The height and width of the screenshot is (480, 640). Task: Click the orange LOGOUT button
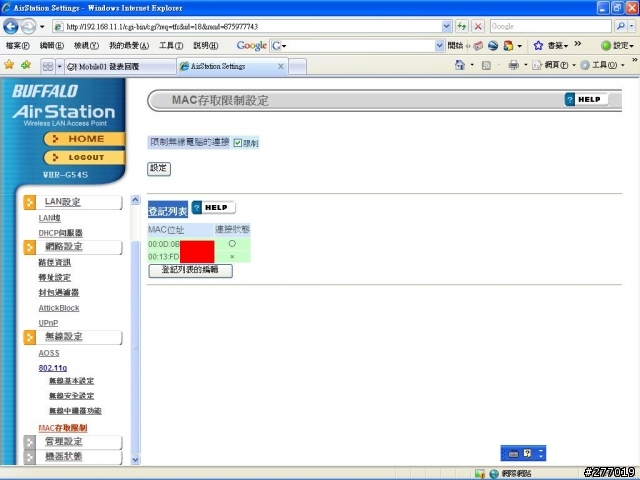pyautogui.click(x=84, y=157)
